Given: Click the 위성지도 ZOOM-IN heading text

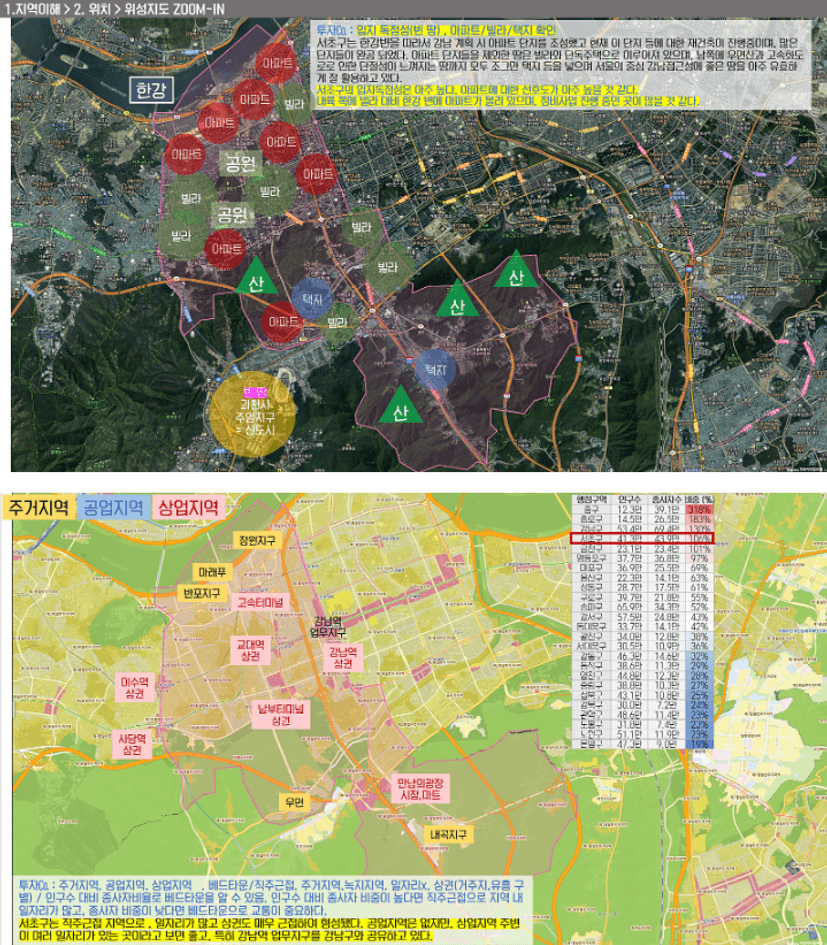Looking at the screenshot, I should pyautogui.click(x=174, y=9).
